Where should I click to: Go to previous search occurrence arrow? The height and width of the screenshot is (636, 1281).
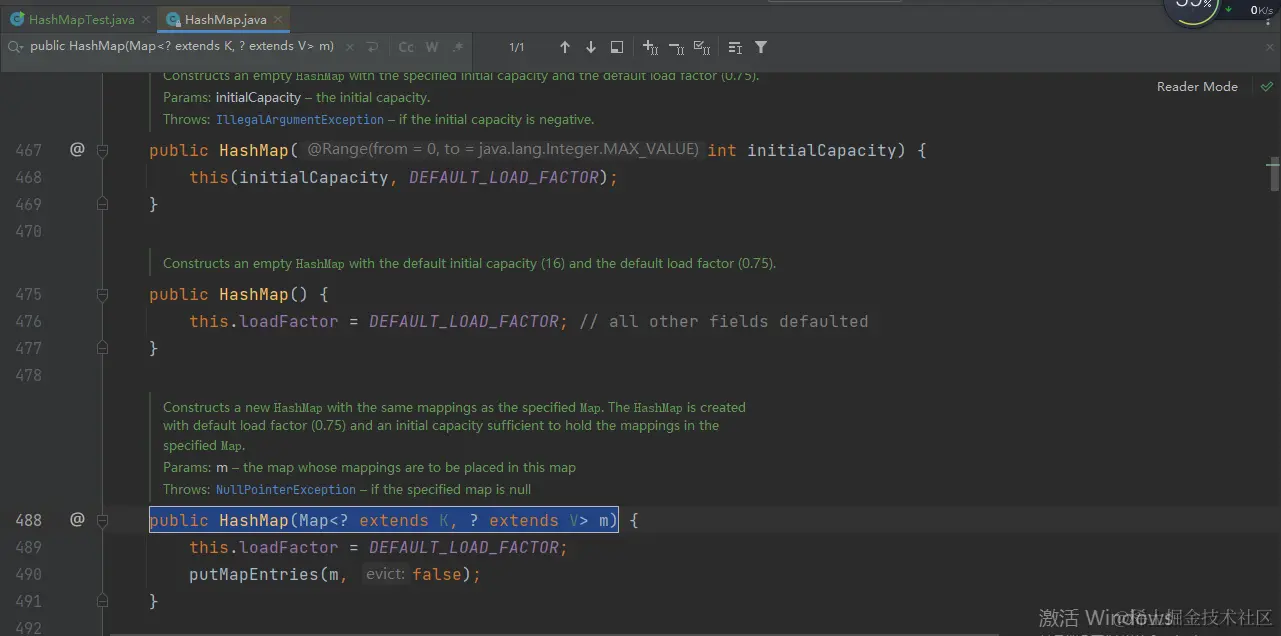(x=565, y=47)
